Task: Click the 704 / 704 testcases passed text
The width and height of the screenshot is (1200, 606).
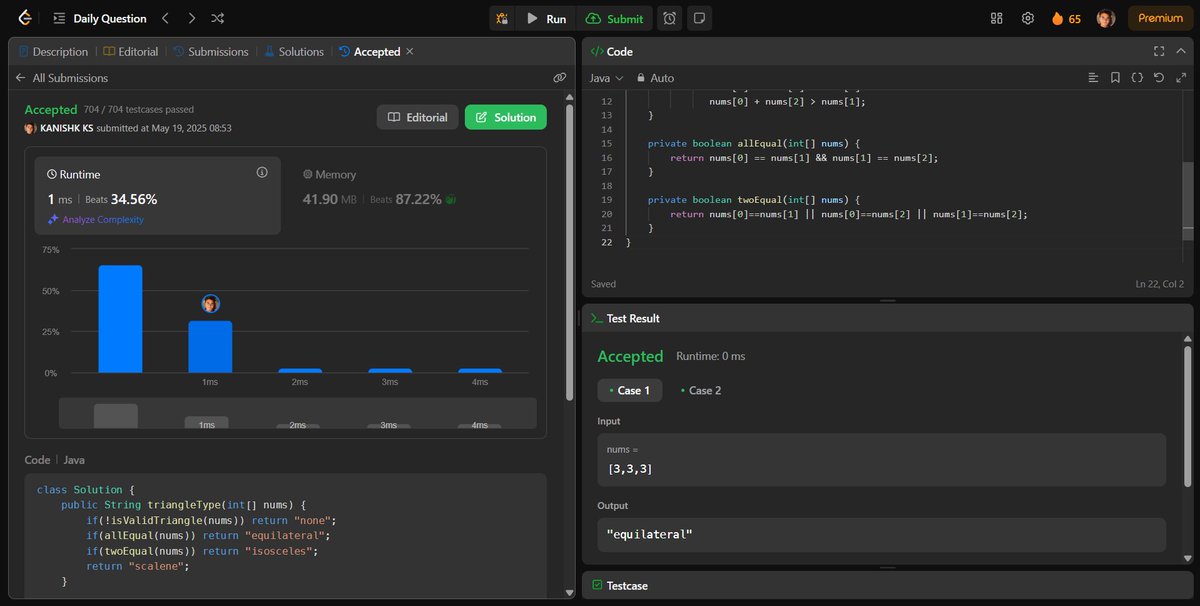Action: [x=139, y=109]
